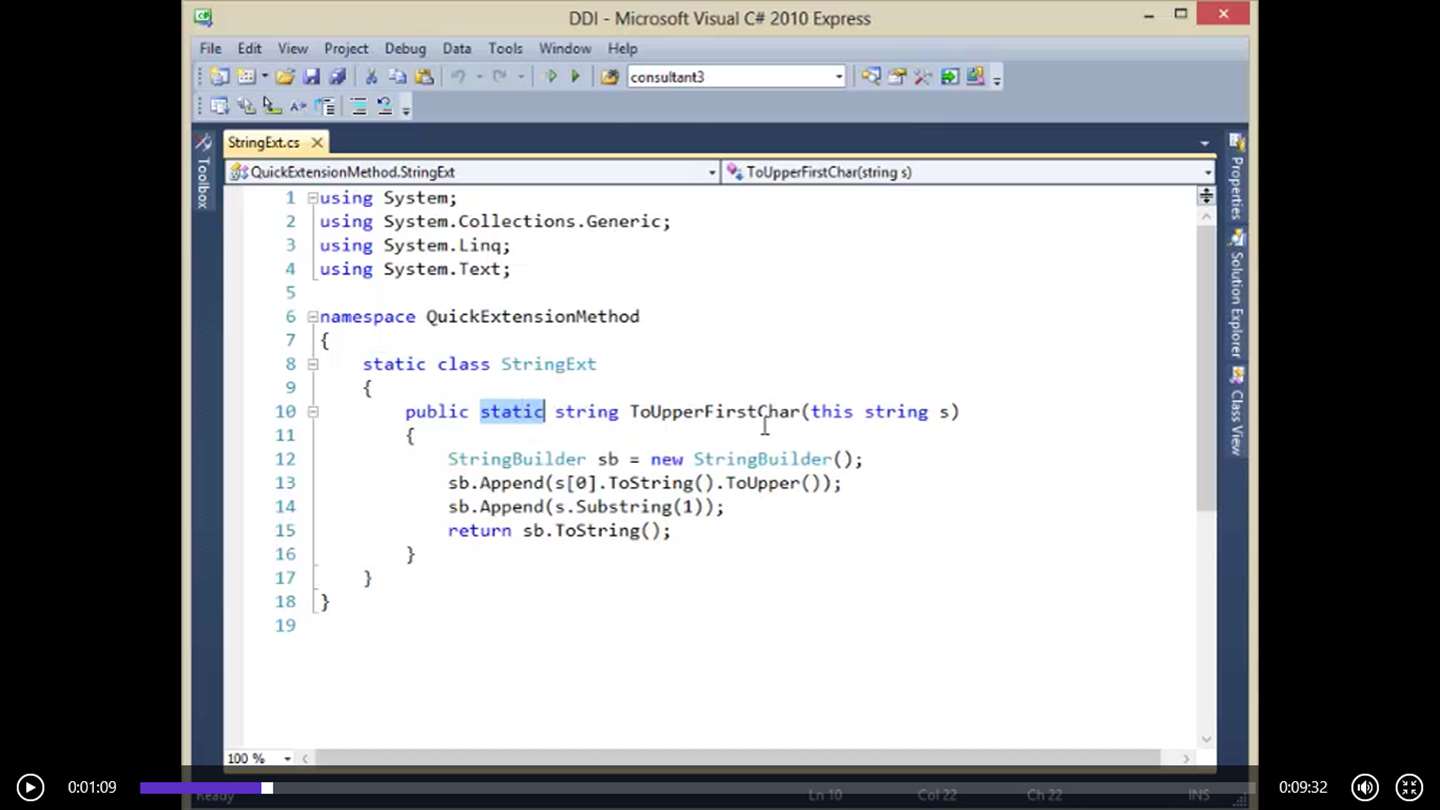Image resolution: width=1440 pixels, height=810 pixels.
Task: Collapse the StringExt class outline
Action: coord(313,364)
